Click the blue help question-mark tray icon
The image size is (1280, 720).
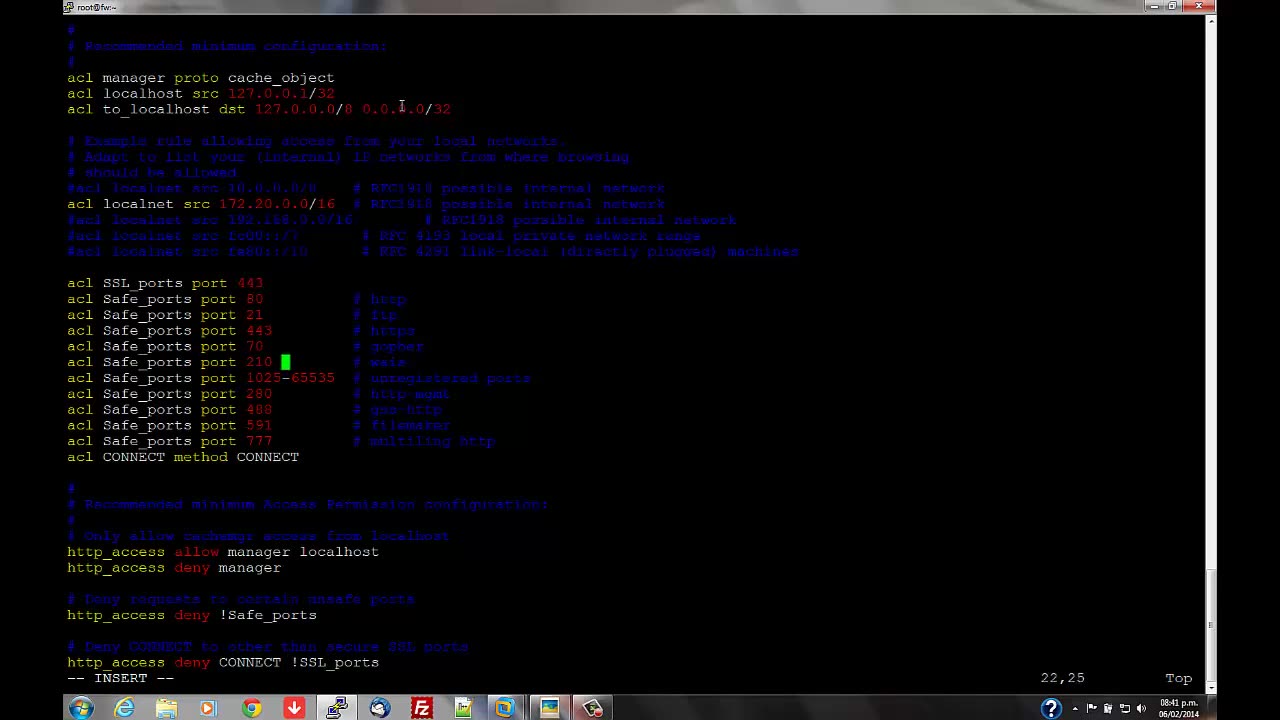point(1051,708)
